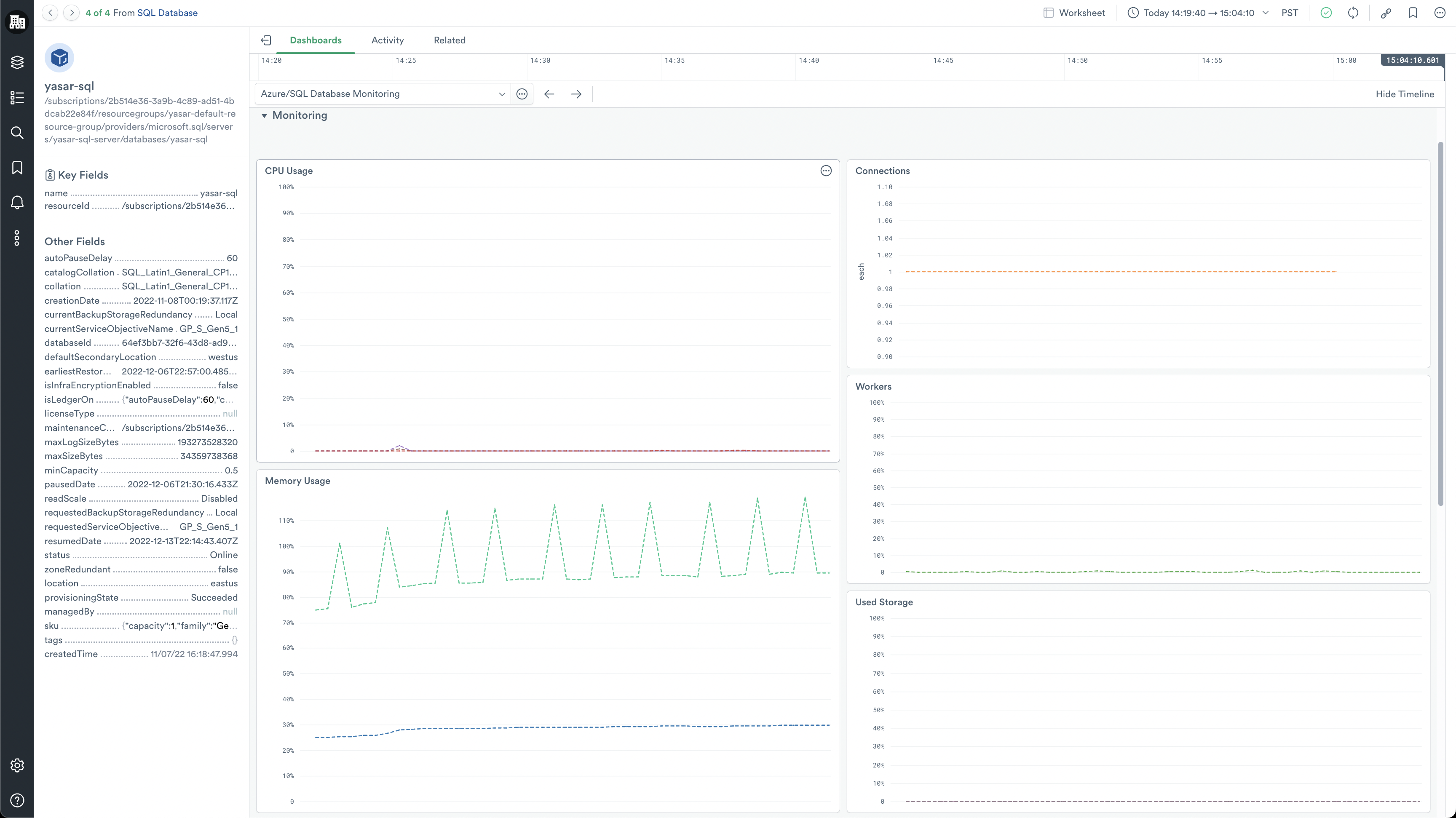Toggle the green status check indicator
This screenshot has height=818, width=1456.
[x=1325, y=13]
